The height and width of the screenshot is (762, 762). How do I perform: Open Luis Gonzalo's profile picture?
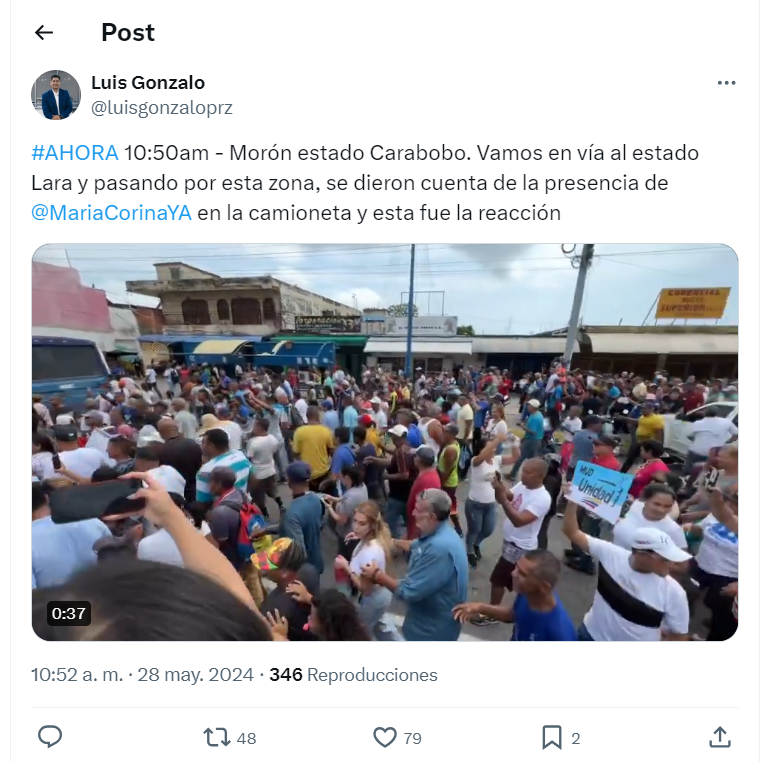click(x=56, y=95)
